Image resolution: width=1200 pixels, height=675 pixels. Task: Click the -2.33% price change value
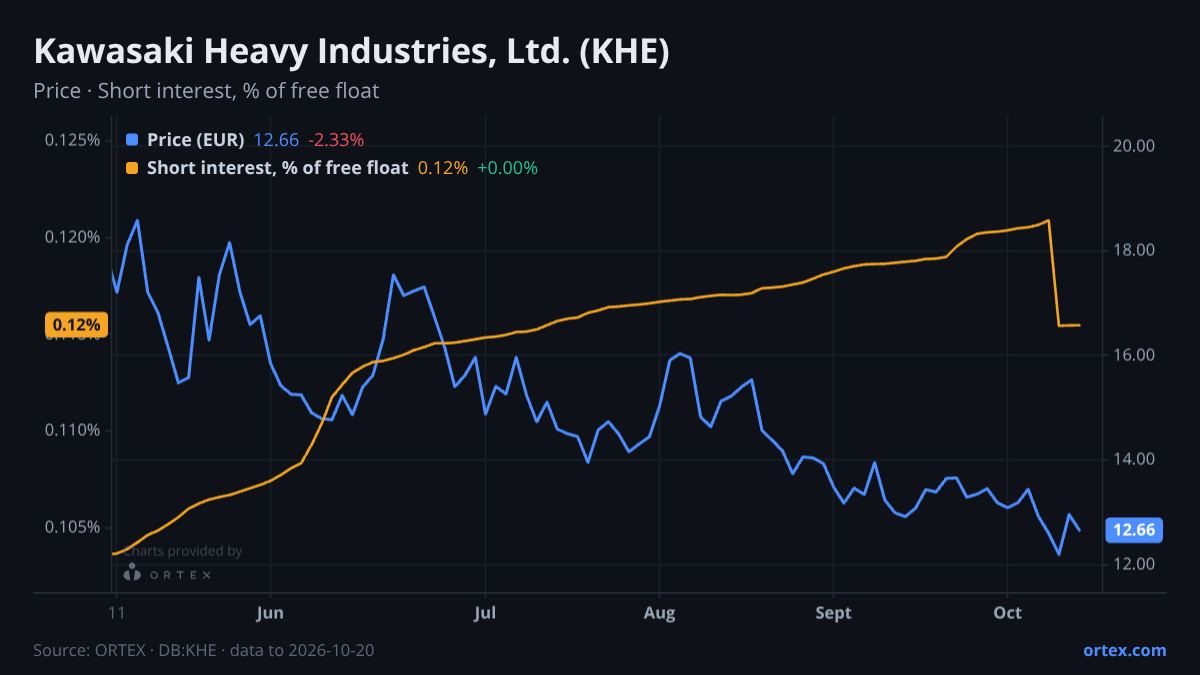pos(336,140)
